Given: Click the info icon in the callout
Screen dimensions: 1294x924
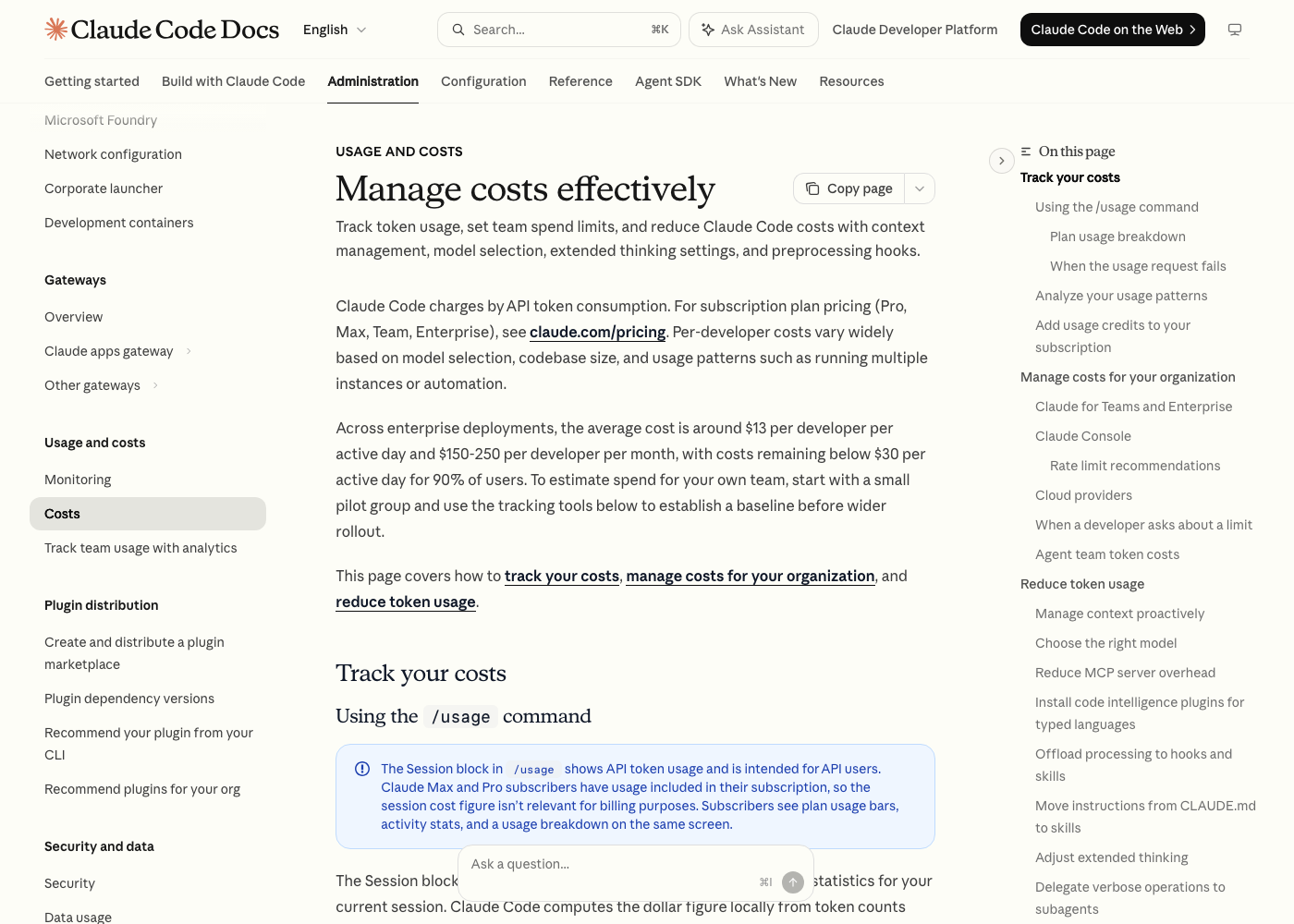Looking at the screenshot, I should tap(362, 769).
